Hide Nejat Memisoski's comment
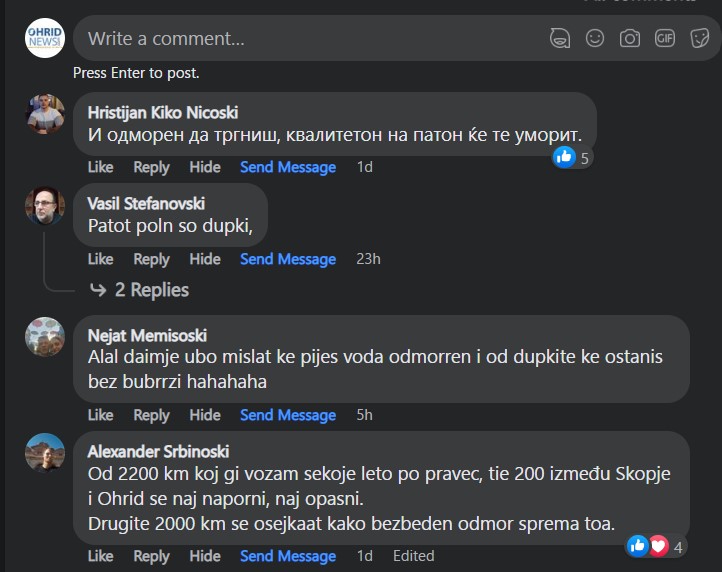 (205, 415)
